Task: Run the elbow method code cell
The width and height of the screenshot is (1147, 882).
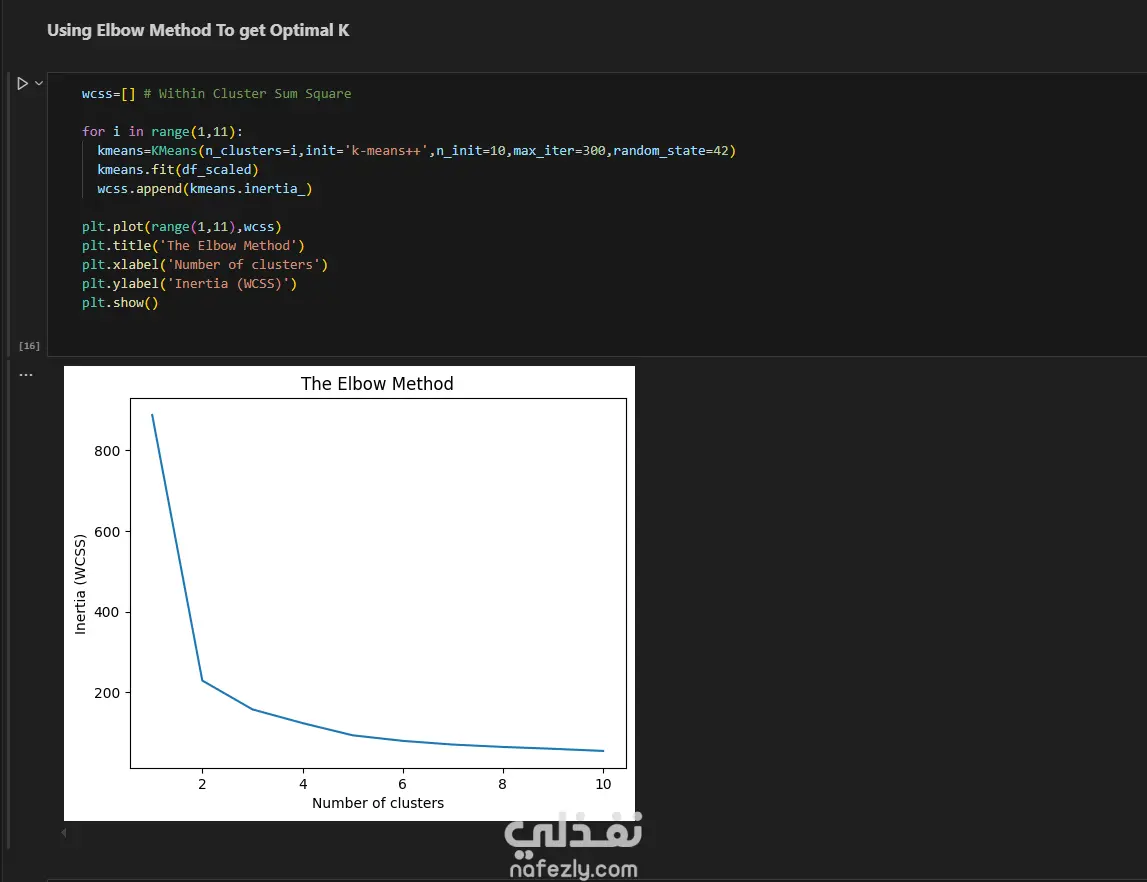Action: coord(22,84)
